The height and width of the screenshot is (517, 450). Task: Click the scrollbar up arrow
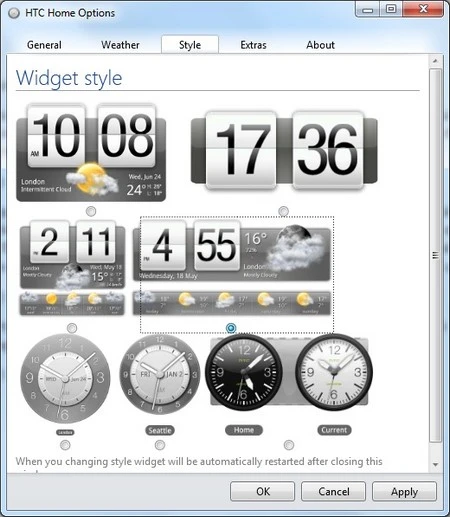[435, 61]
